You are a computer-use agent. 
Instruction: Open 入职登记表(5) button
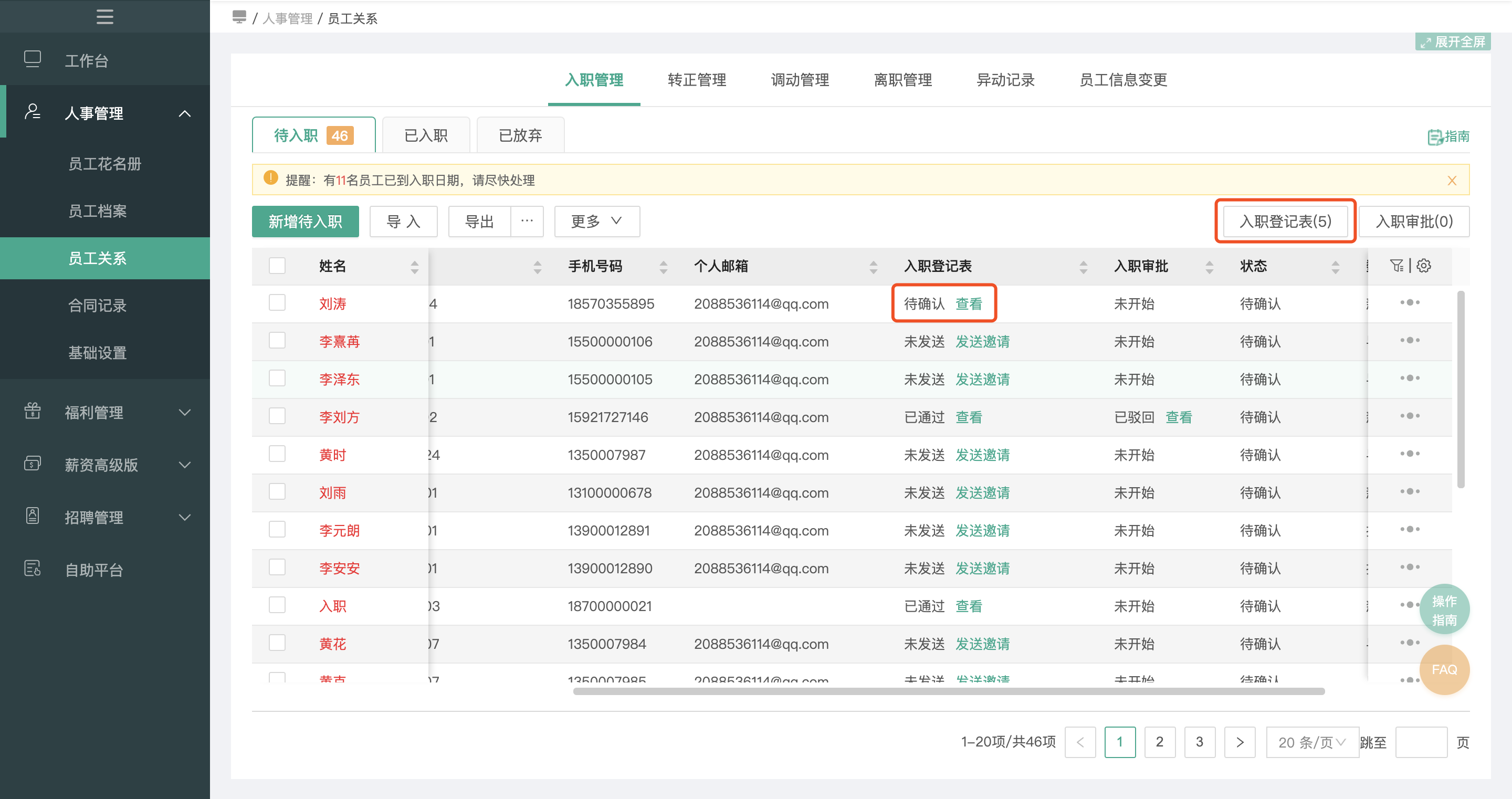[x=1285, y=222]
